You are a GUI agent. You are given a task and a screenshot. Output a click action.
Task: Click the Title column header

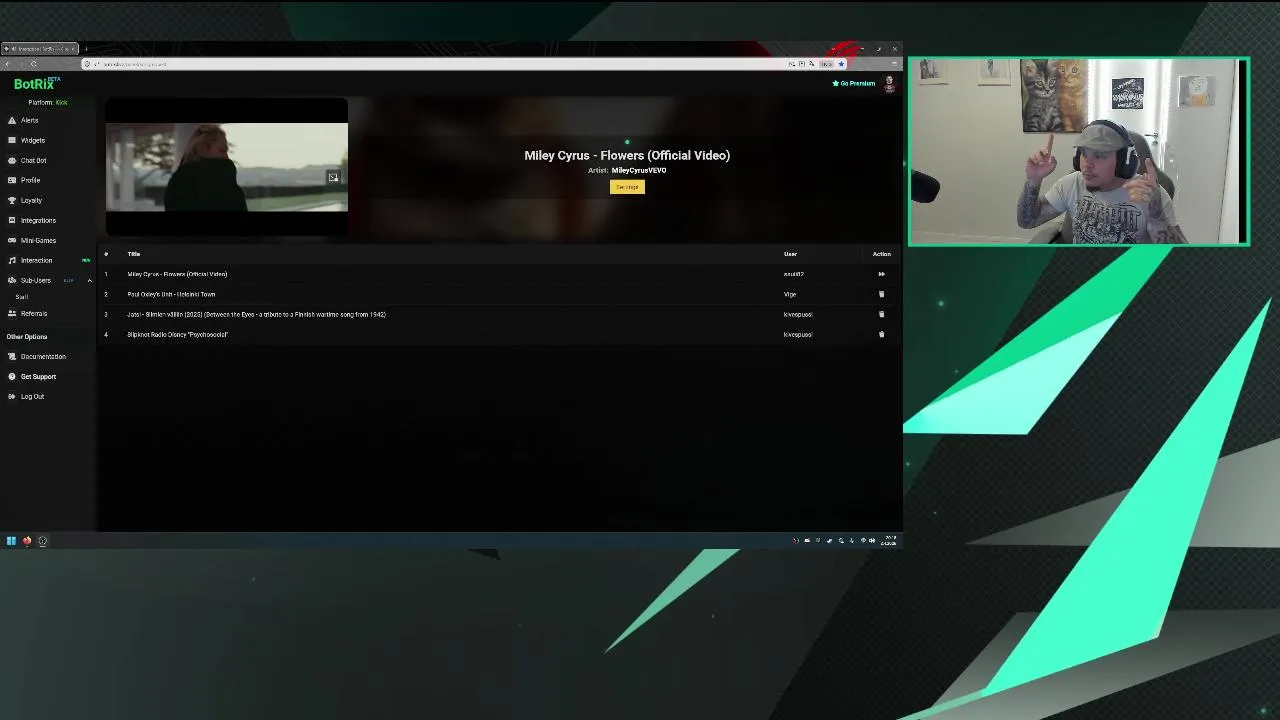coord(133,254)
